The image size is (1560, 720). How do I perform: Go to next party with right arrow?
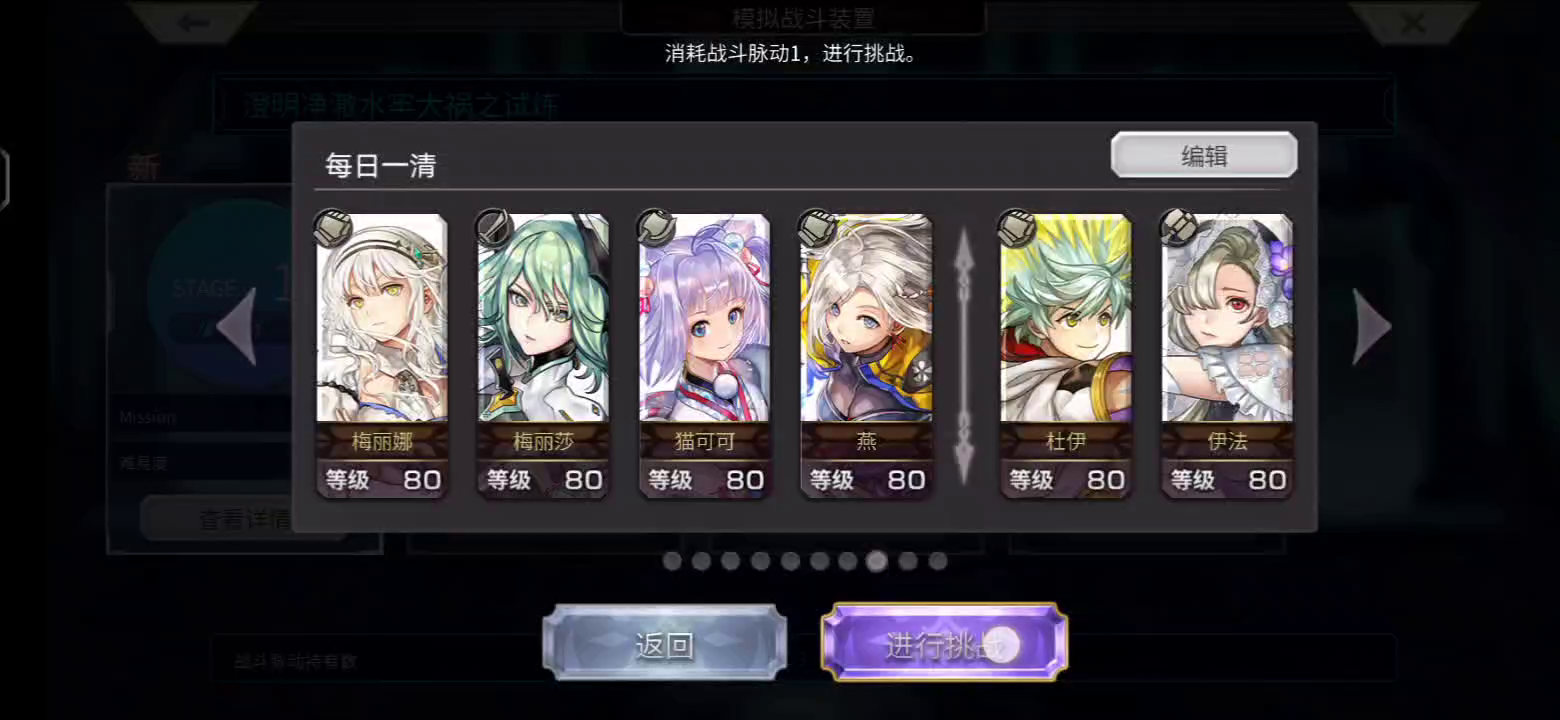pyautogui.click(x=1371, y=326)
